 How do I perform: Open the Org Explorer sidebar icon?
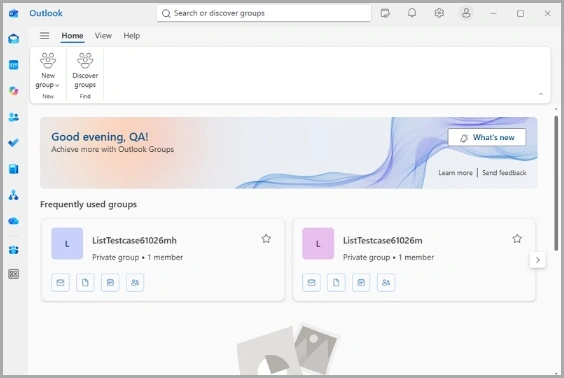pos(14,195)
